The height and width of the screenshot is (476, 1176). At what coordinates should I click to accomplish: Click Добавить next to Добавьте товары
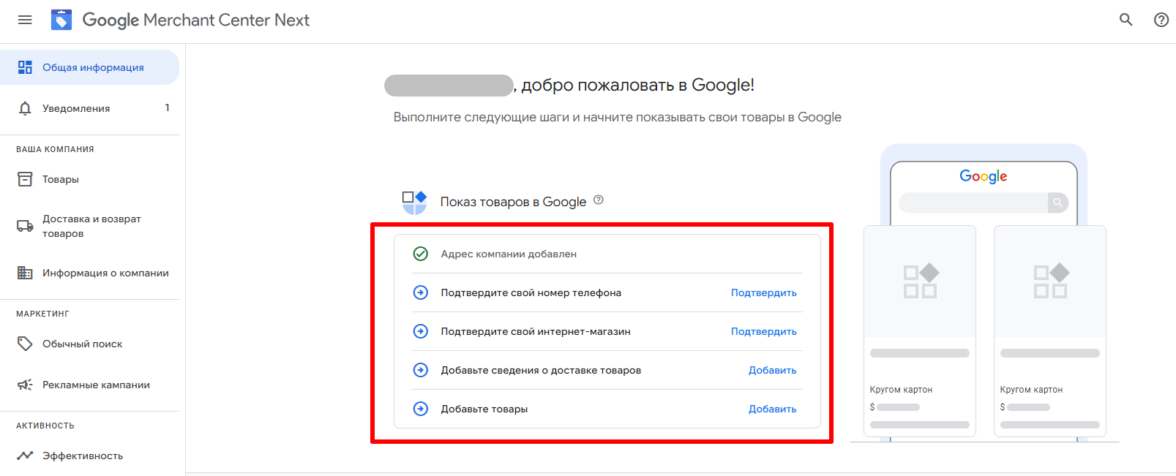click(x=772, y=409)
